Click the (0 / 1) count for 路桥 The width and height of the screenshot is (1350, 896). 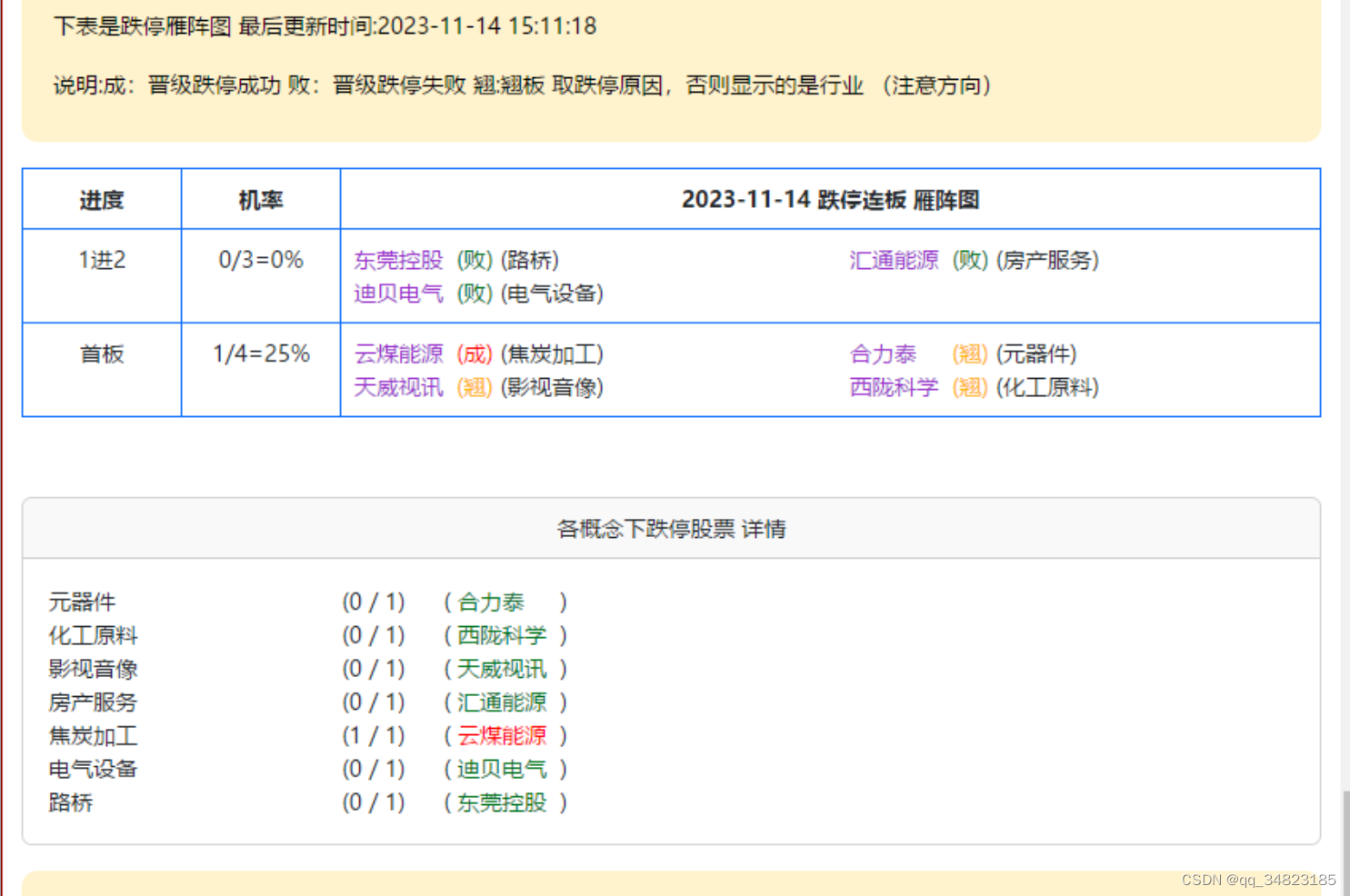click(x=374, y=803)
